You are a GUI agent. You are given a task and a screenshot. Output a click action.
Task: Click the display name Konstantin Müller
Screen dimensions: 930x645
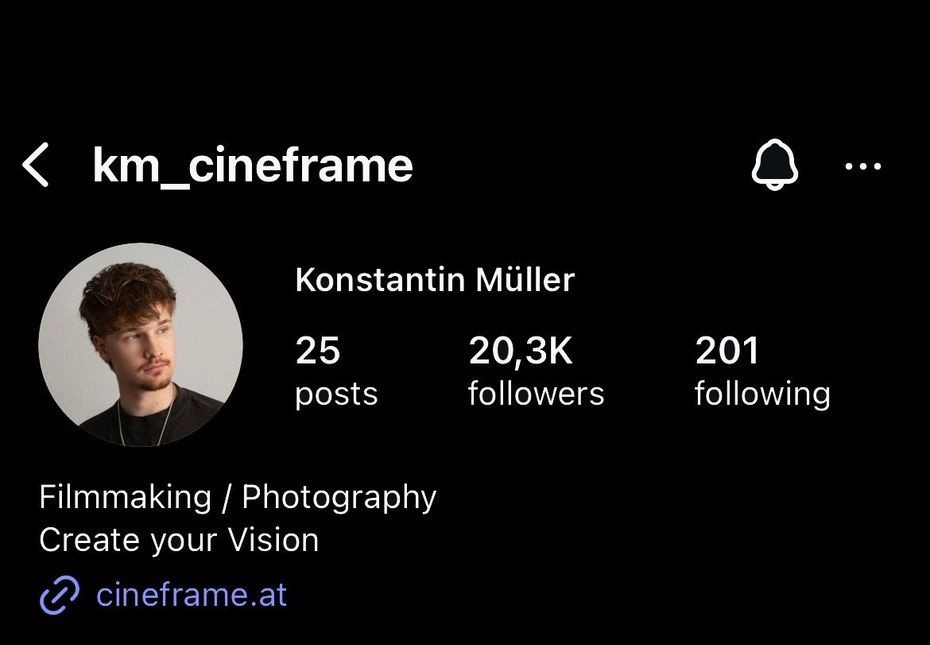(434, 280)
